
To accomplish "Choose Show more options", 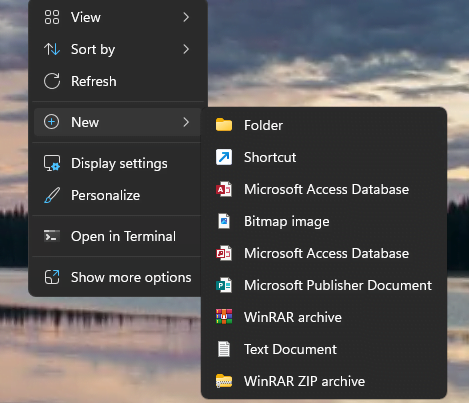I will [118, 277].
